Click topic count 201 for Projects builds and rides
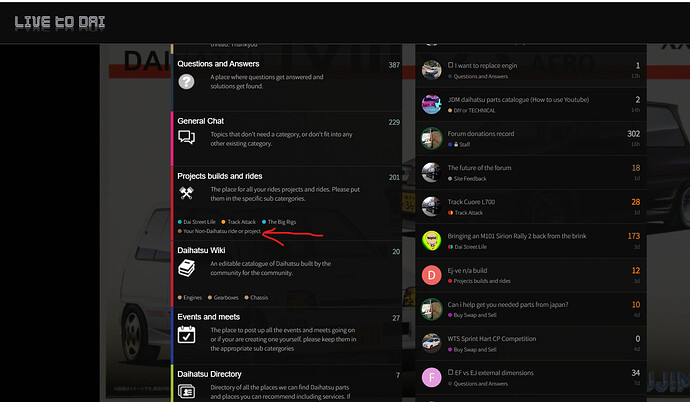This screenshot has width=690, height=402. 394,177
